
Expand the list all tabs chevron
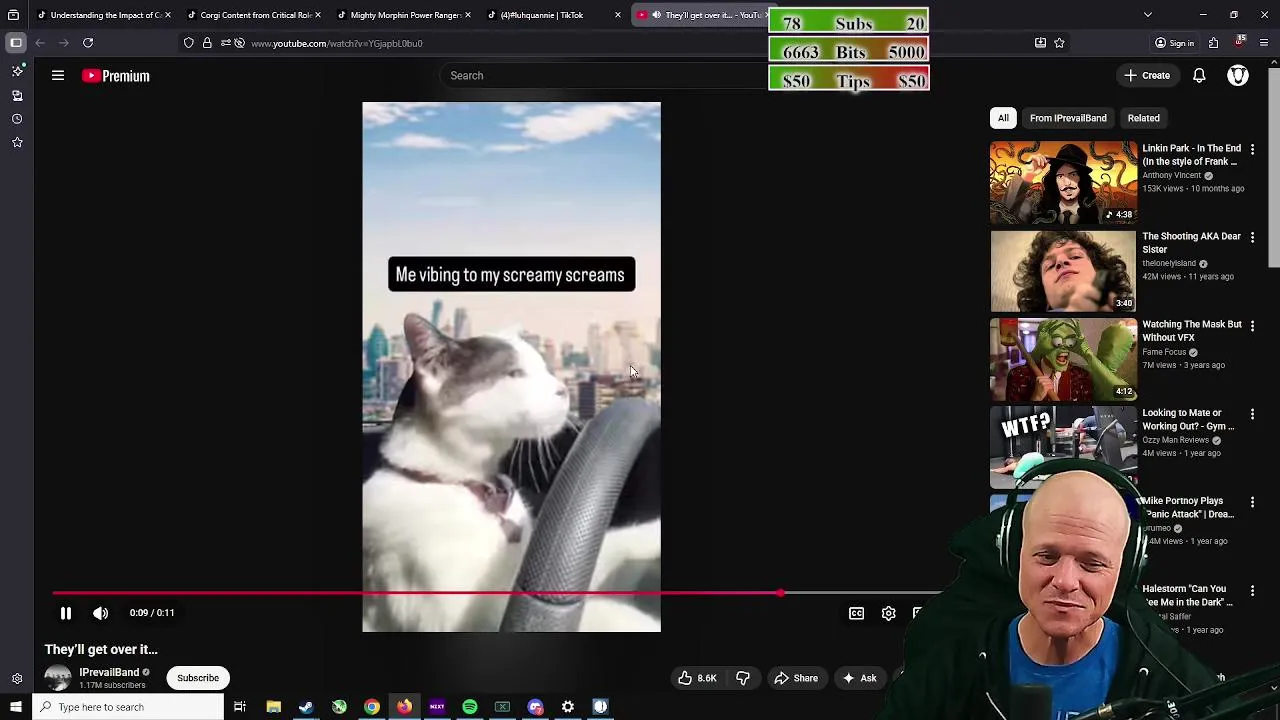pos(1148,15)
